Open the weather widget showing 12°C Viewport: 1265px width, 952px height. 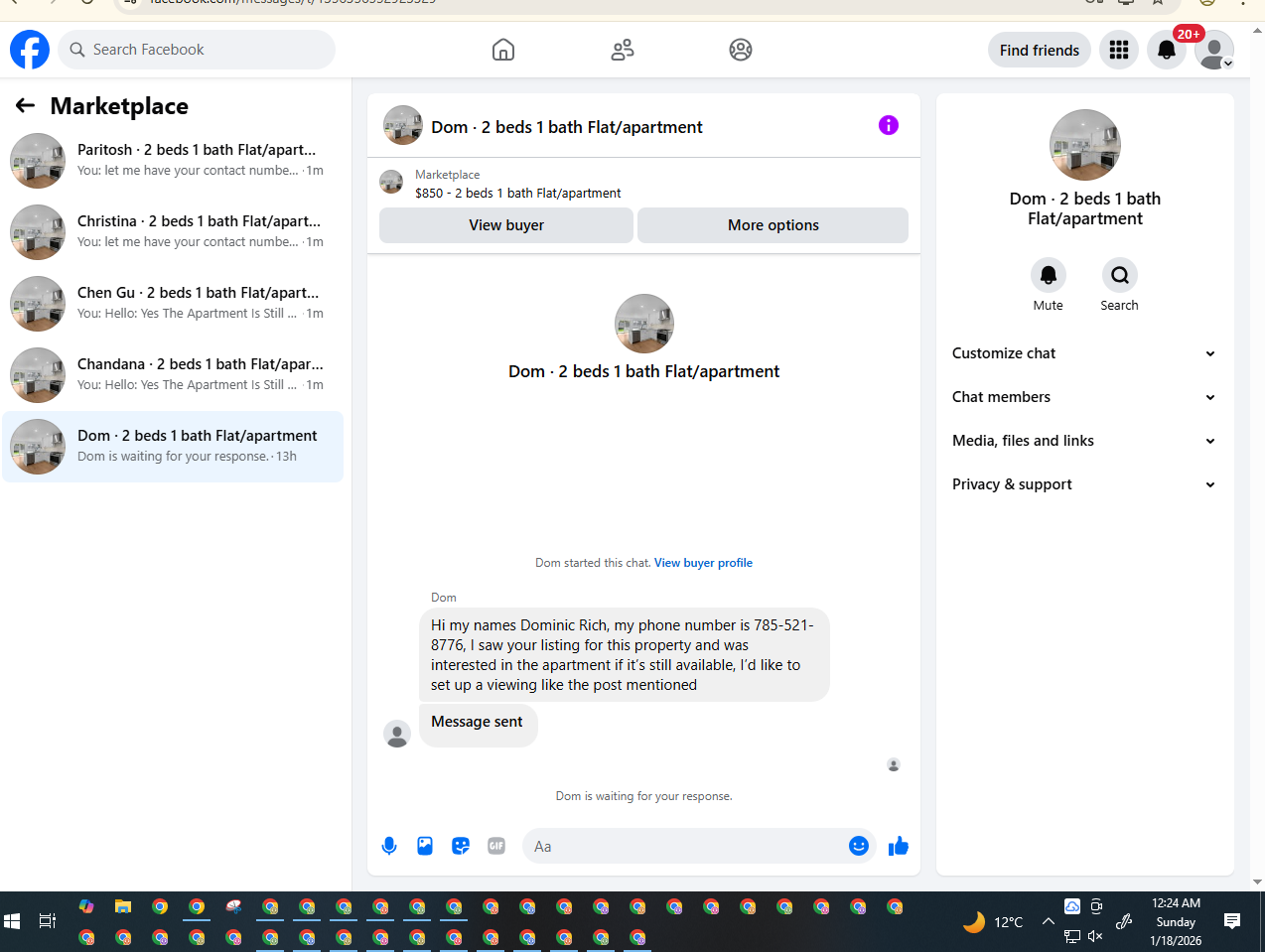point(993,922)
